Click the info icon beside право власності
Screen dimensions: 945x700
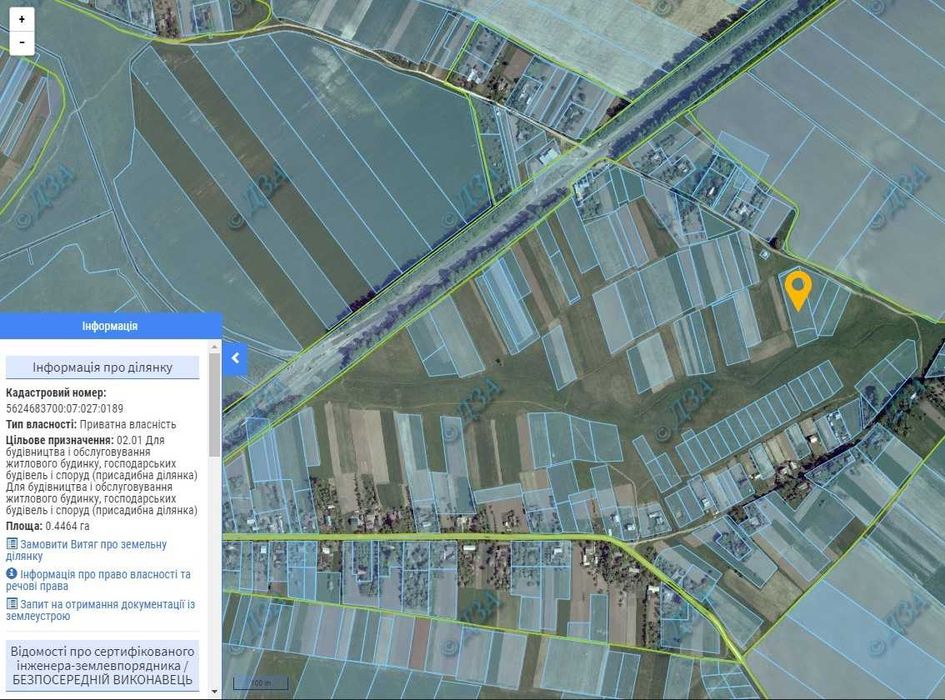pos(11,573)
